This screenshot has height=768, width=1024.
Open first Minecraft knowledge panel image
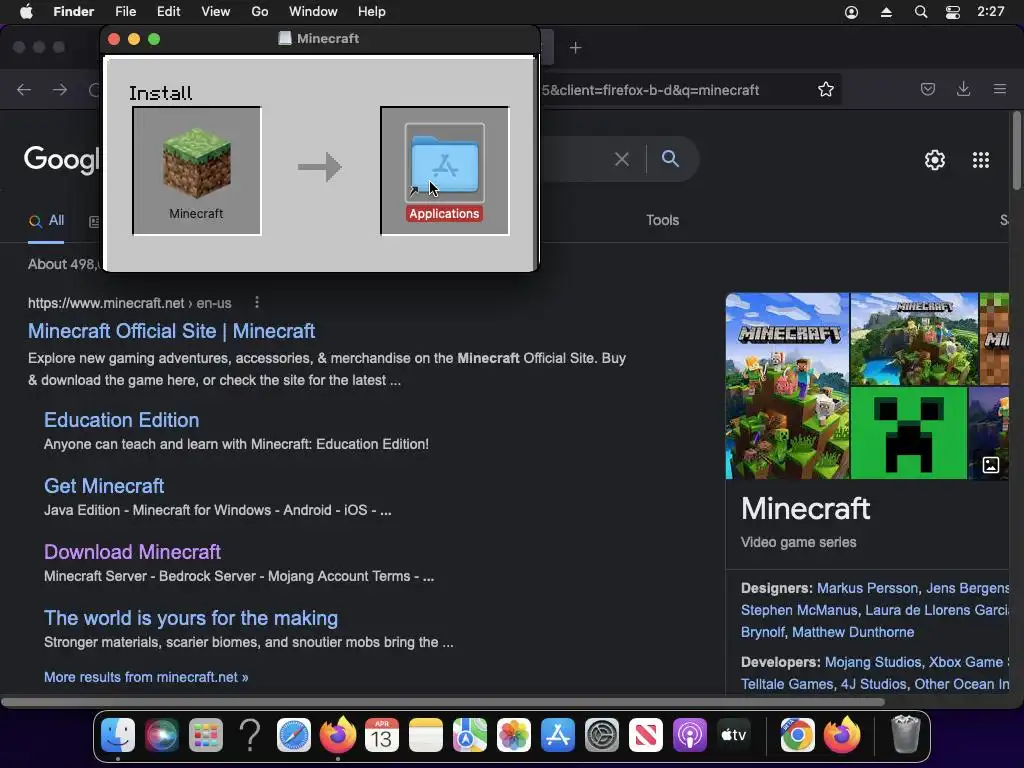787,386
